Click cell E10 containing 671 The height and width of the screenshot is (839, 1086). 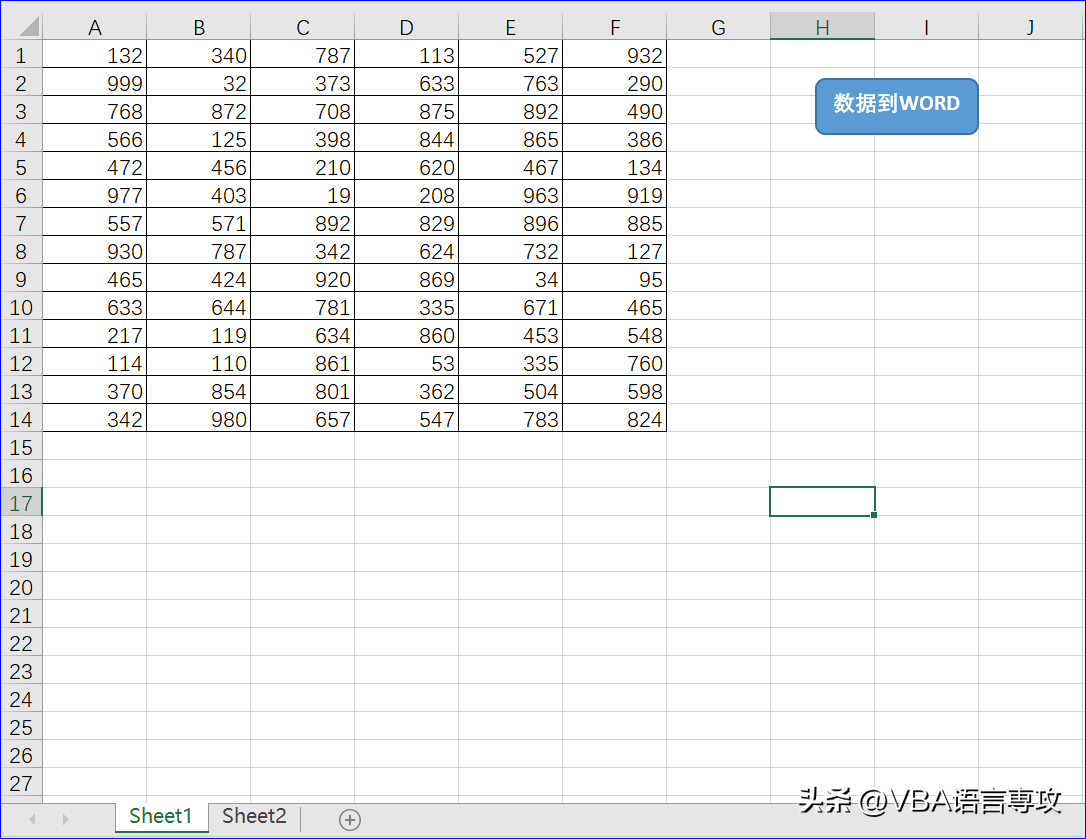click(x=510, y=307)
